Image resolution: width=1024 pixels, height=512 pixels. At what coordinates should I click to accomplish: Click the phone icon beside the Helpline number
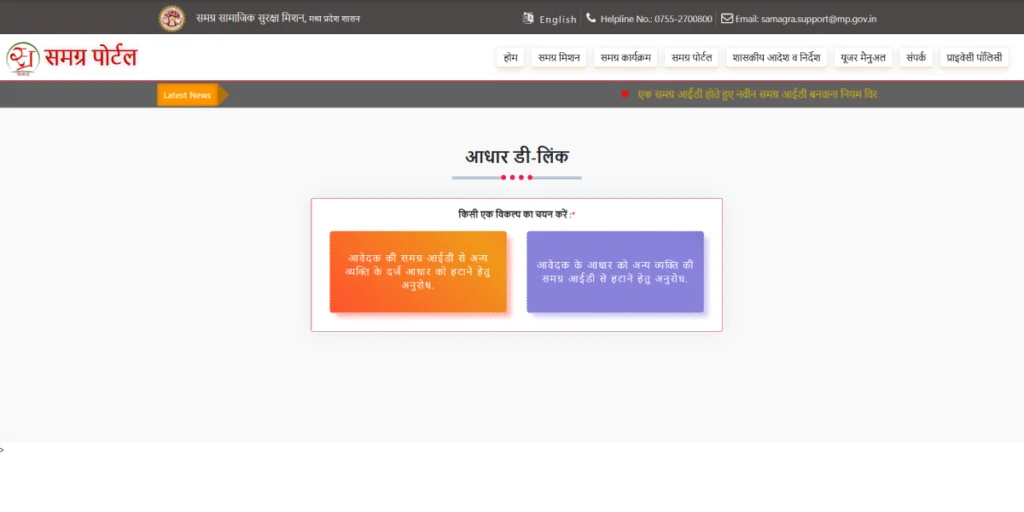point(591,18)
